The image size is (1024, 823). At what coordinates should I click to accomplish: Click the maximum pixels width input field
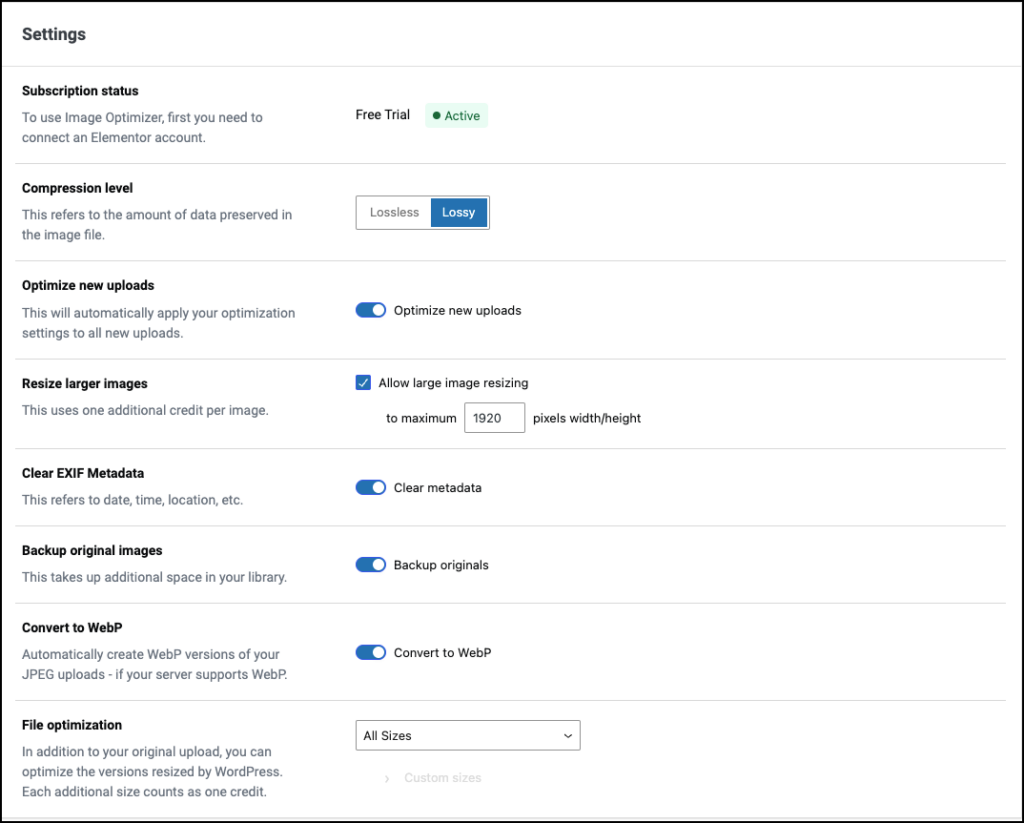point(494,417)
